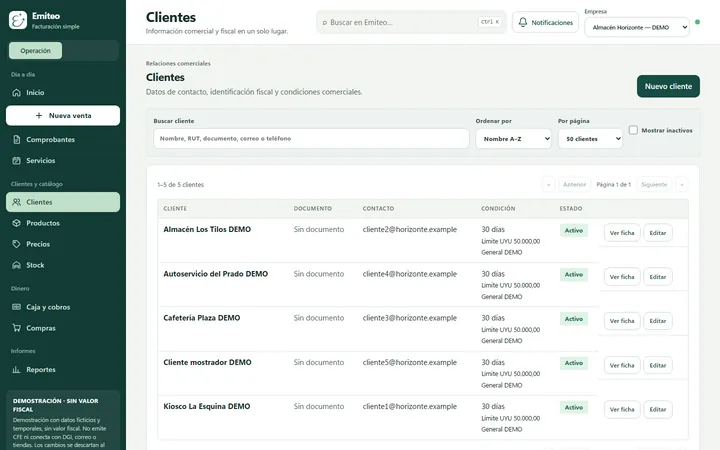Click the CLIENTE column header
Image resolution: width=720 pixels, height=450 pixels.
coord(175,208)
